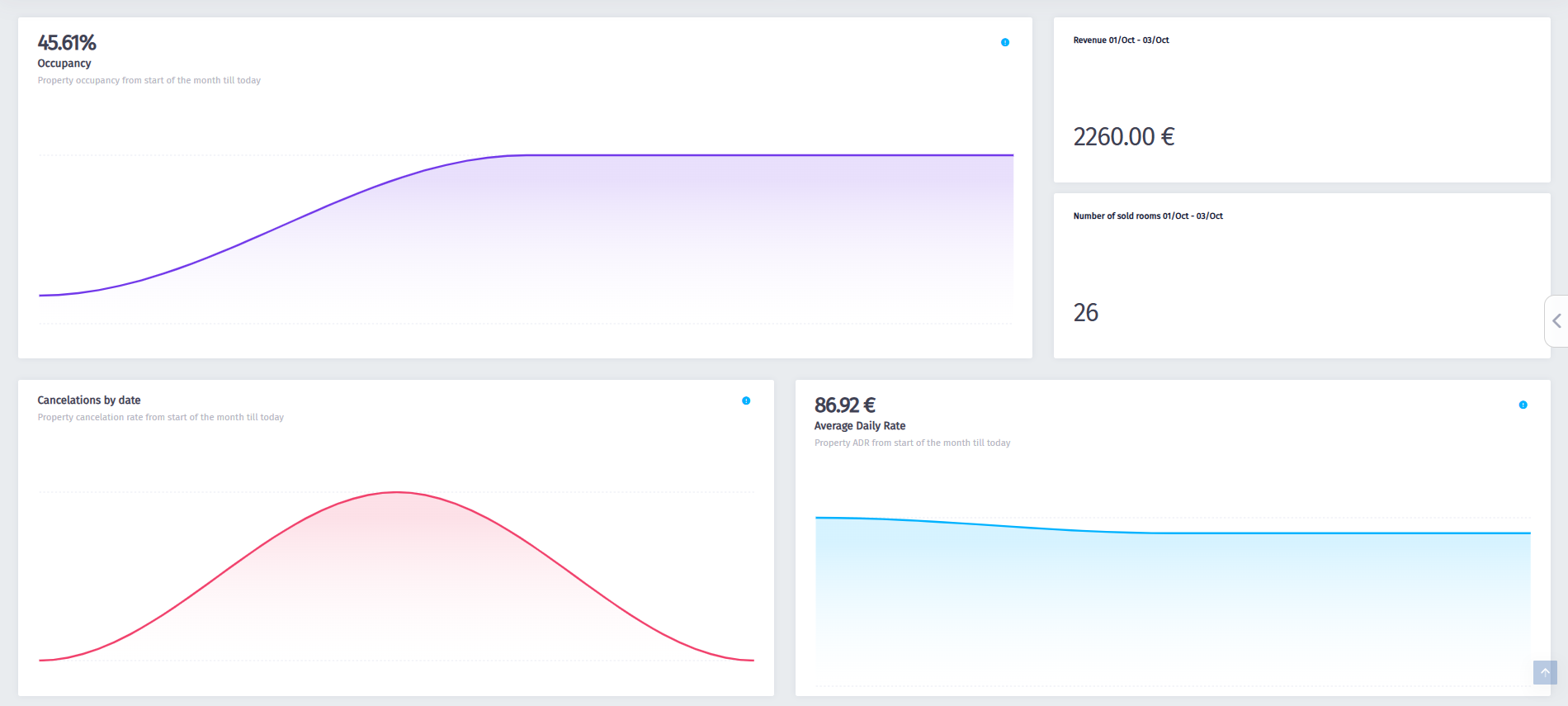Click the Number of sold rooms label
The width and height of the screenshot is (1568, 706).
pyautogui.click(x=1147, y=216)
